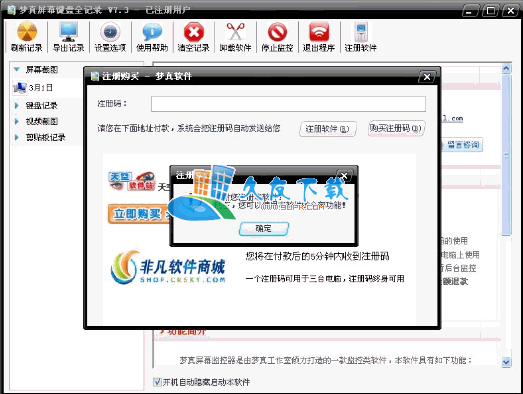Click the 购买注册码 (B) button
The image size is (523, 394).
[x=396, y=128]
